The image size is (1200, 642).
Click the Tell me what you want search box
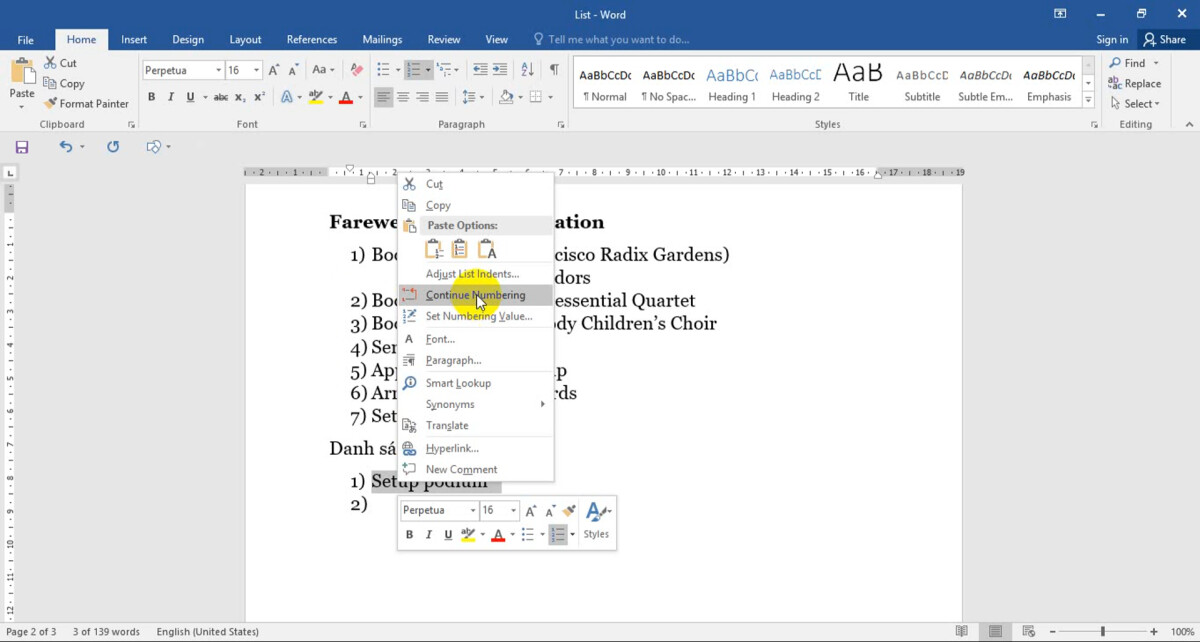(x=618, y=40)
